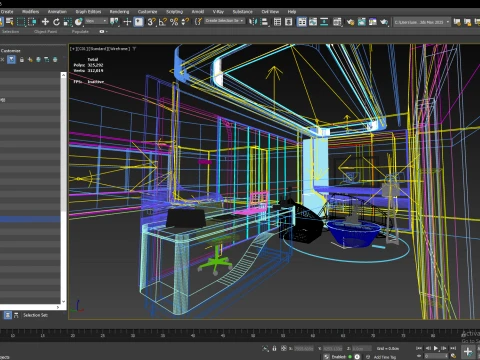Viewport: 480px width, 360px height.
Task: Click the display layers icon beside Selection Set
Action: tap(8, 315)
